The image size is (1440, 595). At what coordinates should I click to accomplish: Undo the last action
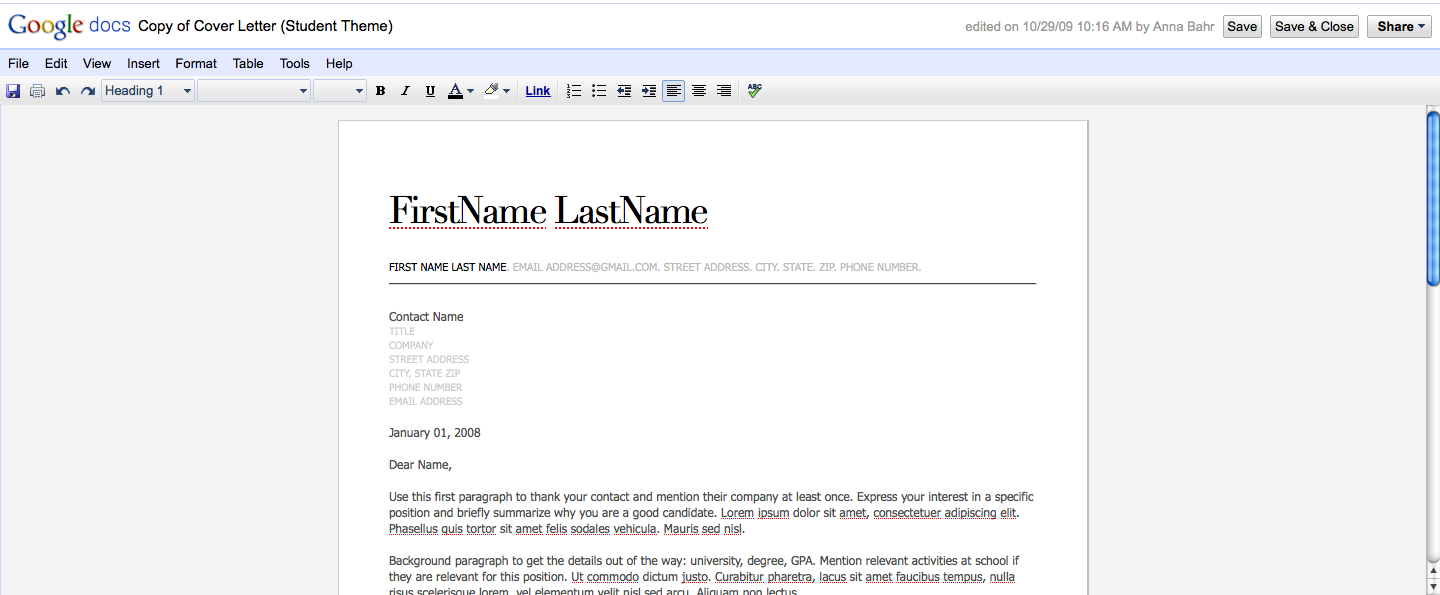(63, 91)
